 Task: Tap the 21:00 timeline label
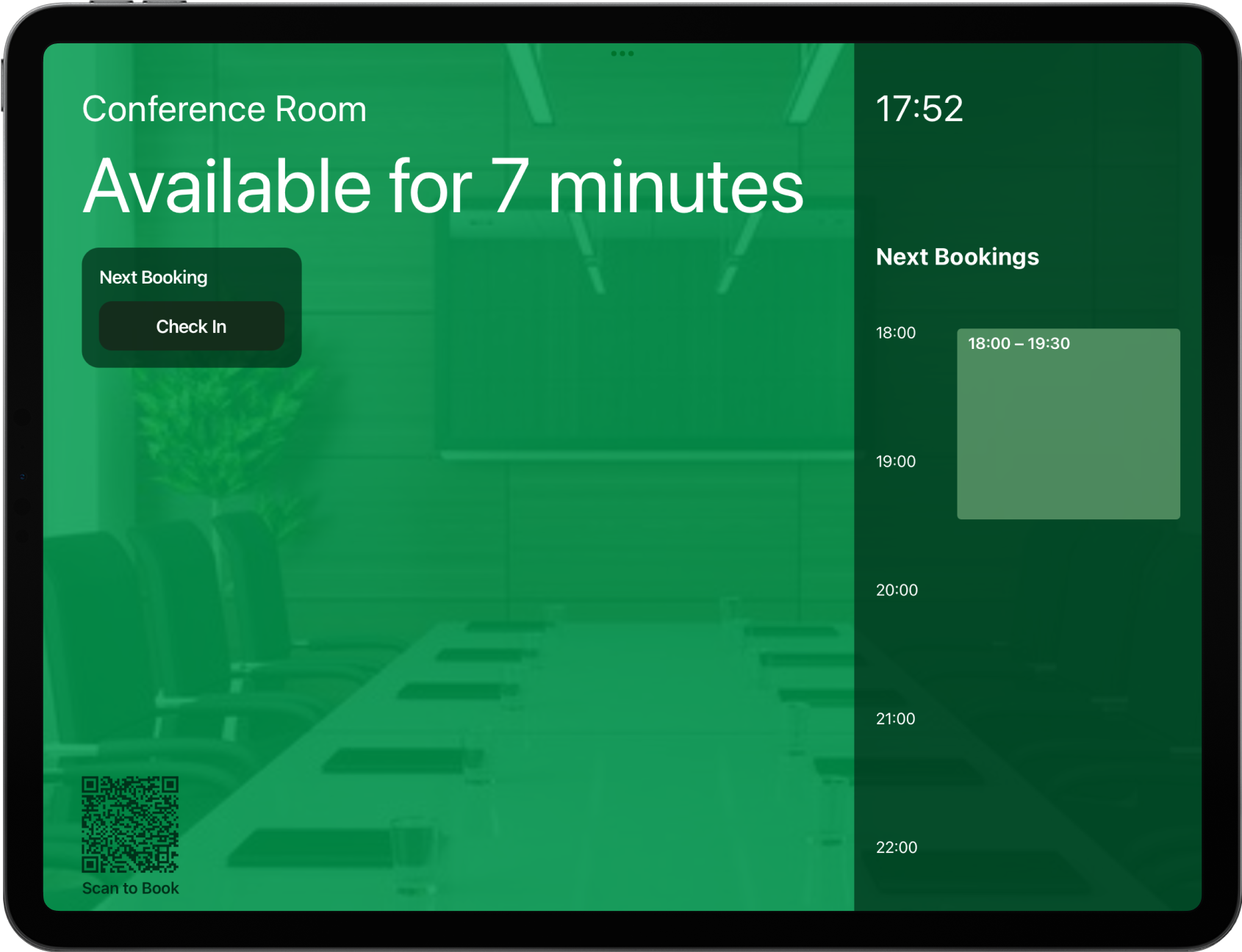click(896, 718)
